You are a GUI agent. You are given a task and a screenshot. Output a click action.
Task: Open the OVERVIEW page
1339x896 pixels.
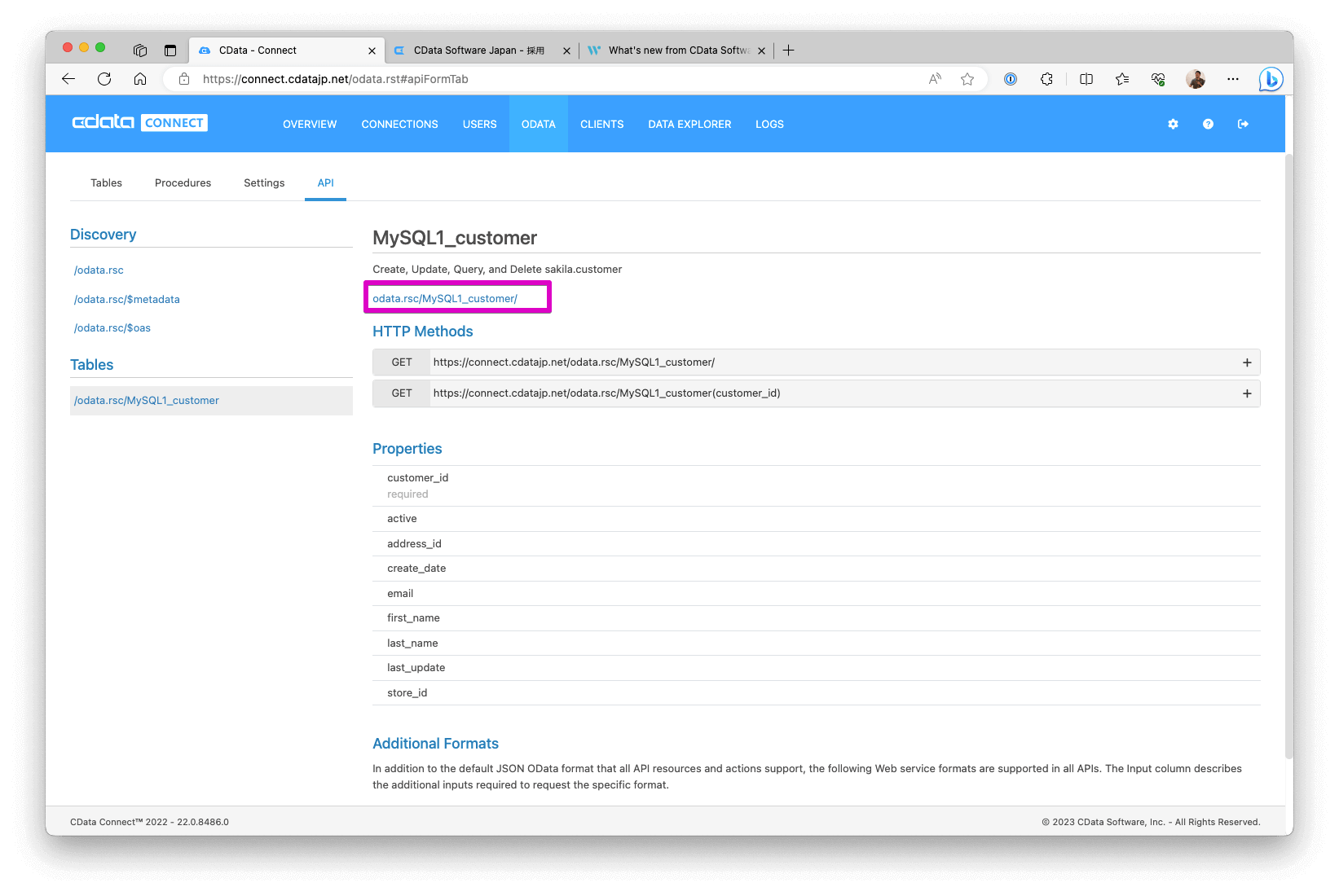click(x=310, y=124)
